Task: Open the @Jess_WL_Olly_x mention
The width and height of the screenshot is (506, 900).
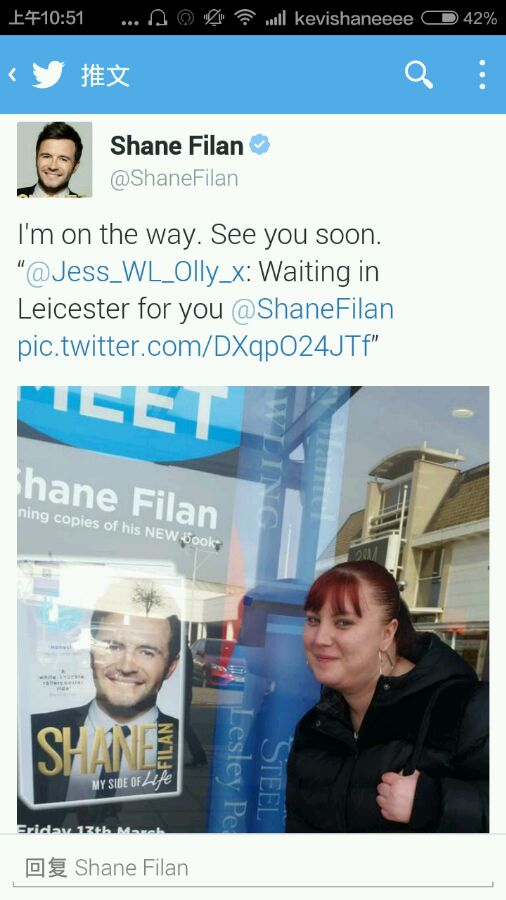Action: pyautogui.click(x=135, y=272)
